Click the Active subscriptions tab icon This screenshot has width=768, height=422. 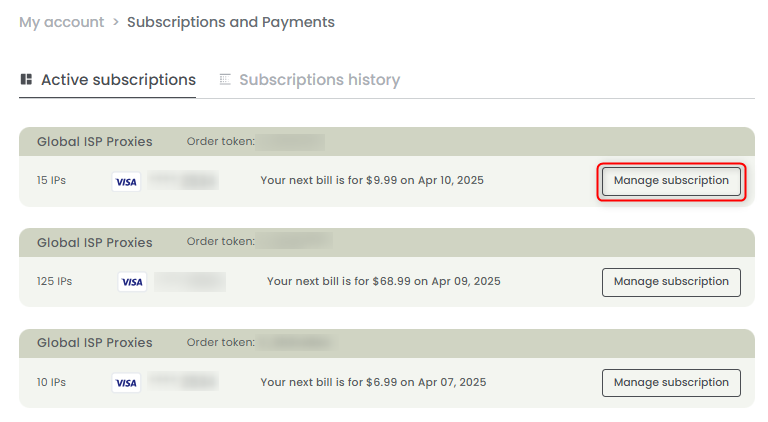(x=27, y=80)
